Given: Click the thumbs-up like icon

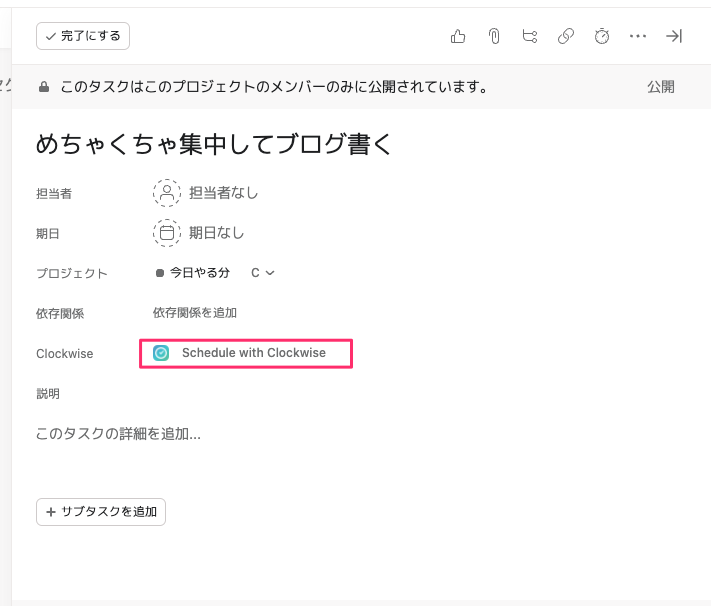Looking at the screenshot, I should (x=458, y=36).
